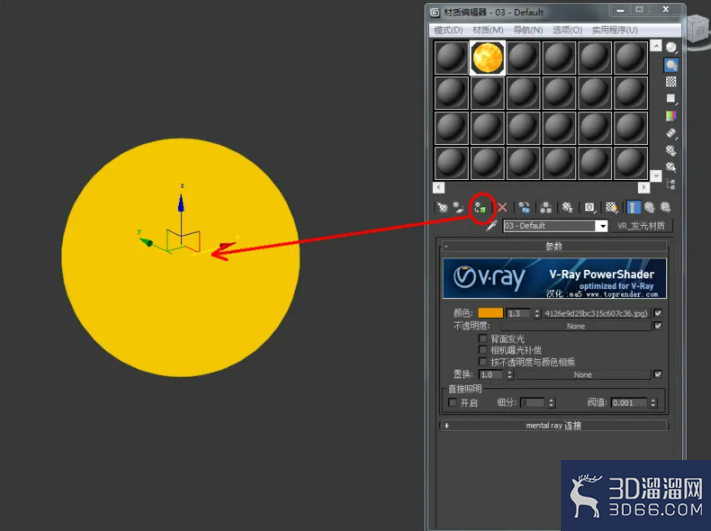711x531 pixels.
Task: Toggle the Show End Result icon
Action: (x=633, y=208)
